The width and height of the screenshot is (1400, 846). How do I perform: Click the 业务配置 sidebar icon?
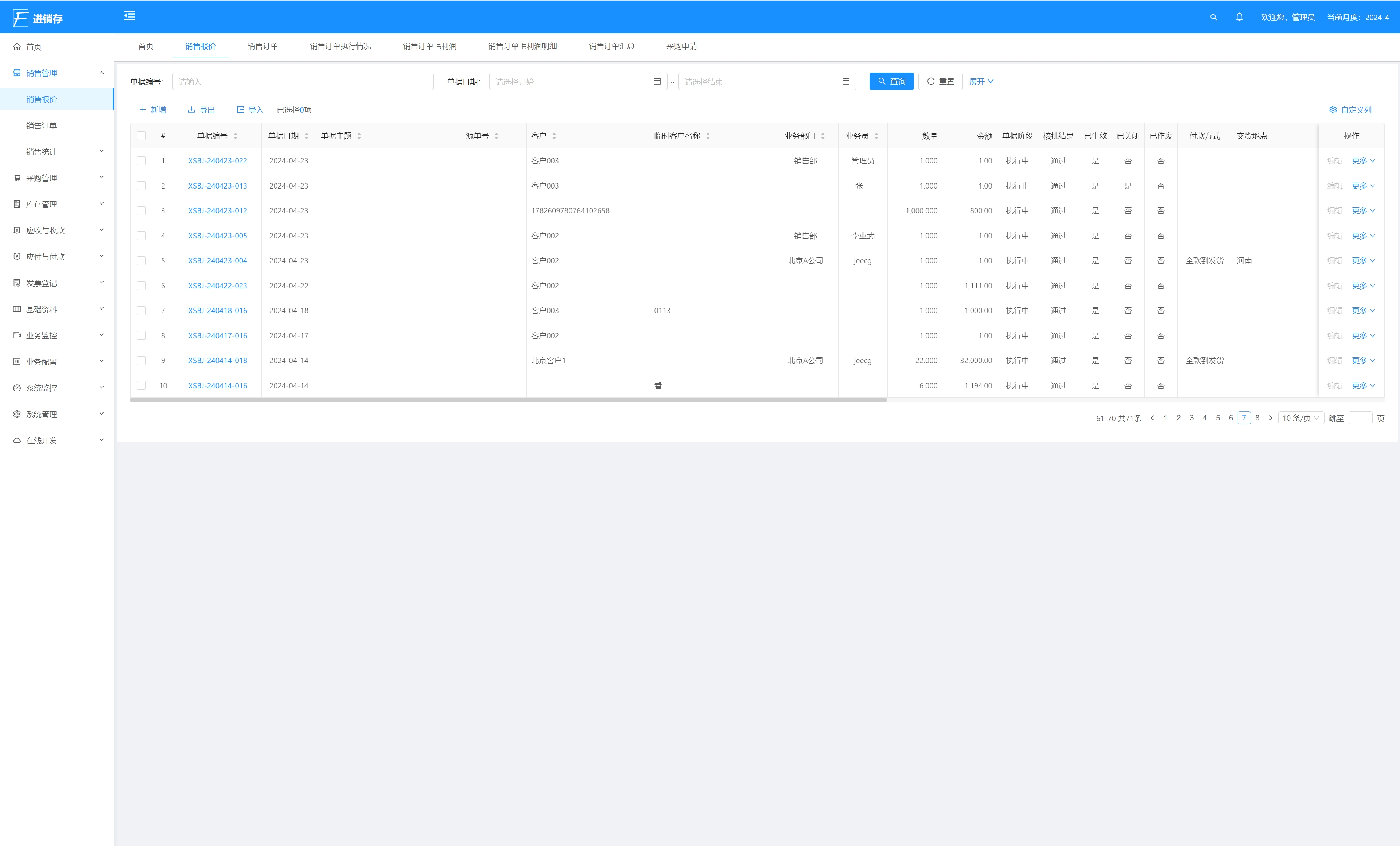17,361
